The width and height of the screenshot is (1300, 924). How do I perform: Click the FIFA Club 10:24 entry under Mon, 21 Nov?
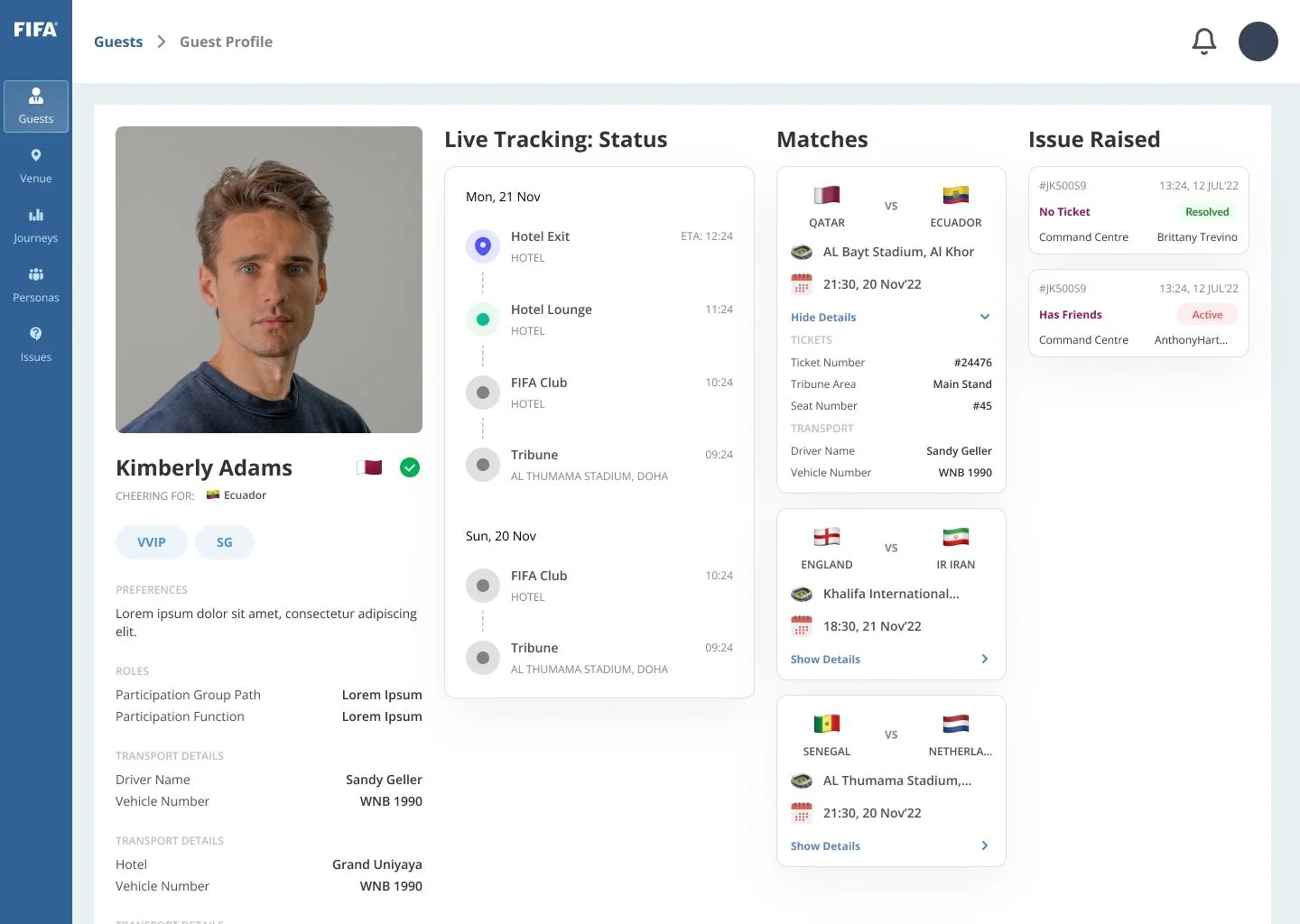pyautogui.click(x=599, y=393)
